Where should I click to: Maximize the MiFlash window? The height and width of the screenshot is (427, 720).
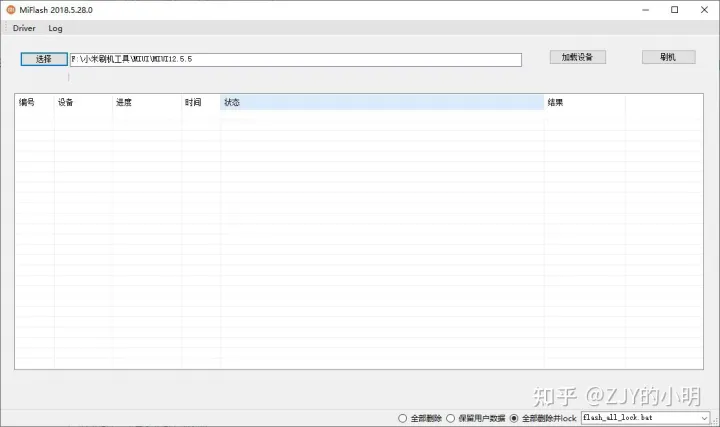[675, 10]
